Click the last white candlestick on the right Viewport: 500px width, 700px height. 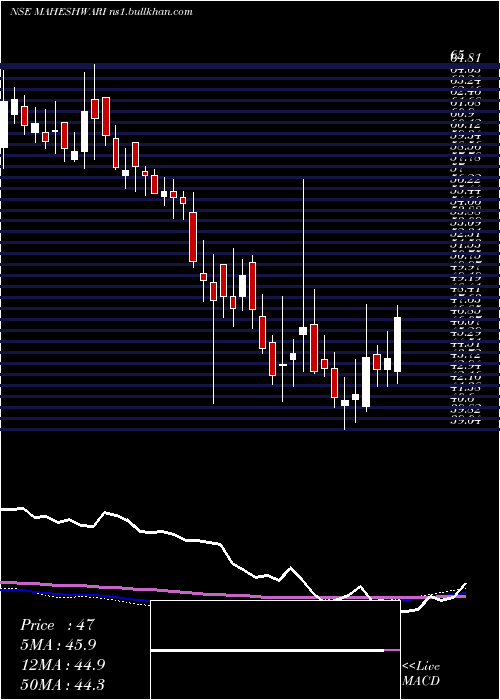coord(397,344)
